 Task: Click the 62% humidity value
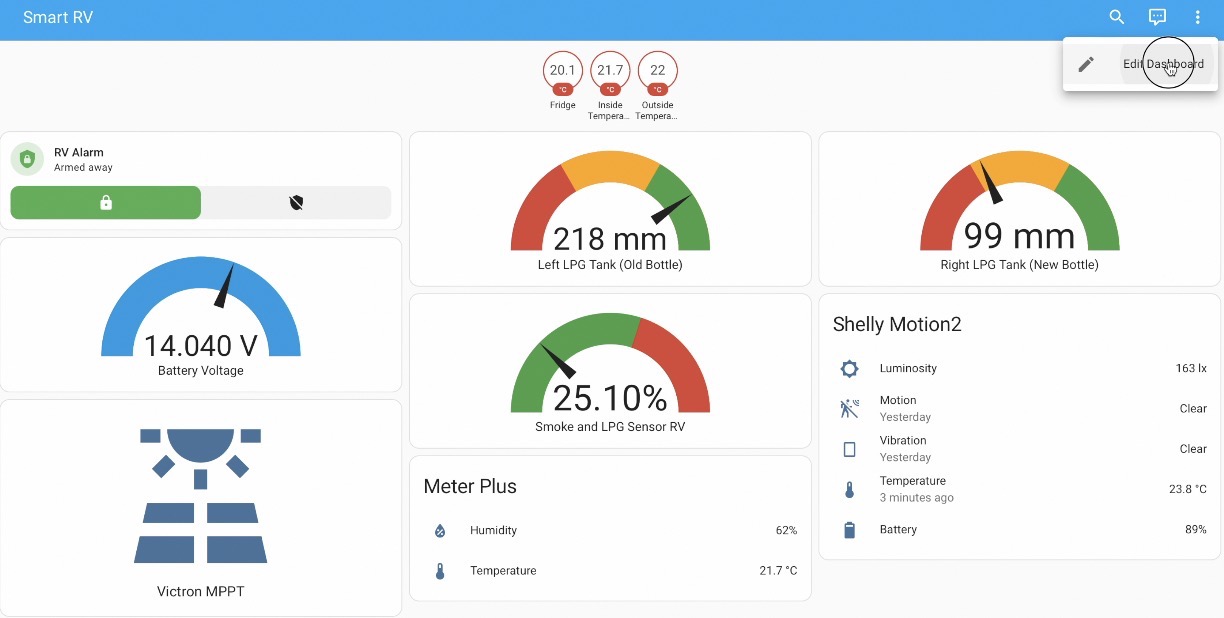786,530
